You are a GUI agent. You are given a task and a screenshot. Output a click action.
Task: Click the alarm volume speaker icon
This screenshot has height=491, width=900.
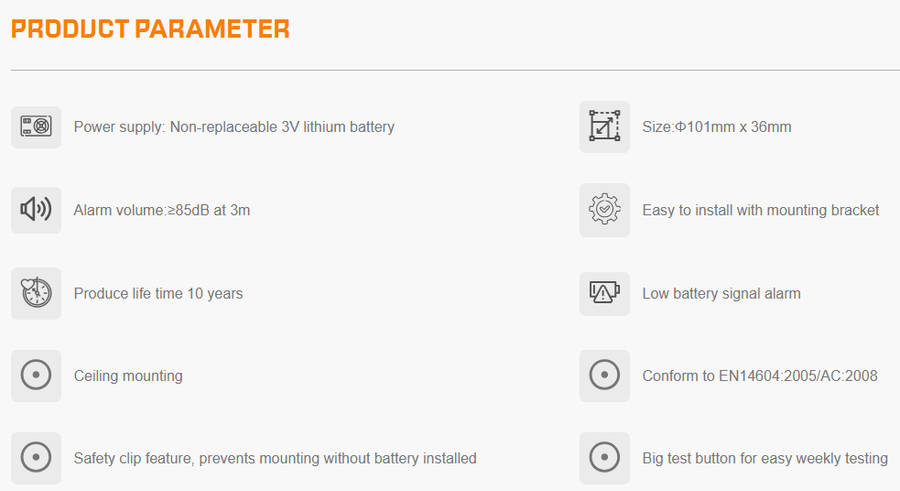pos(36,210)
